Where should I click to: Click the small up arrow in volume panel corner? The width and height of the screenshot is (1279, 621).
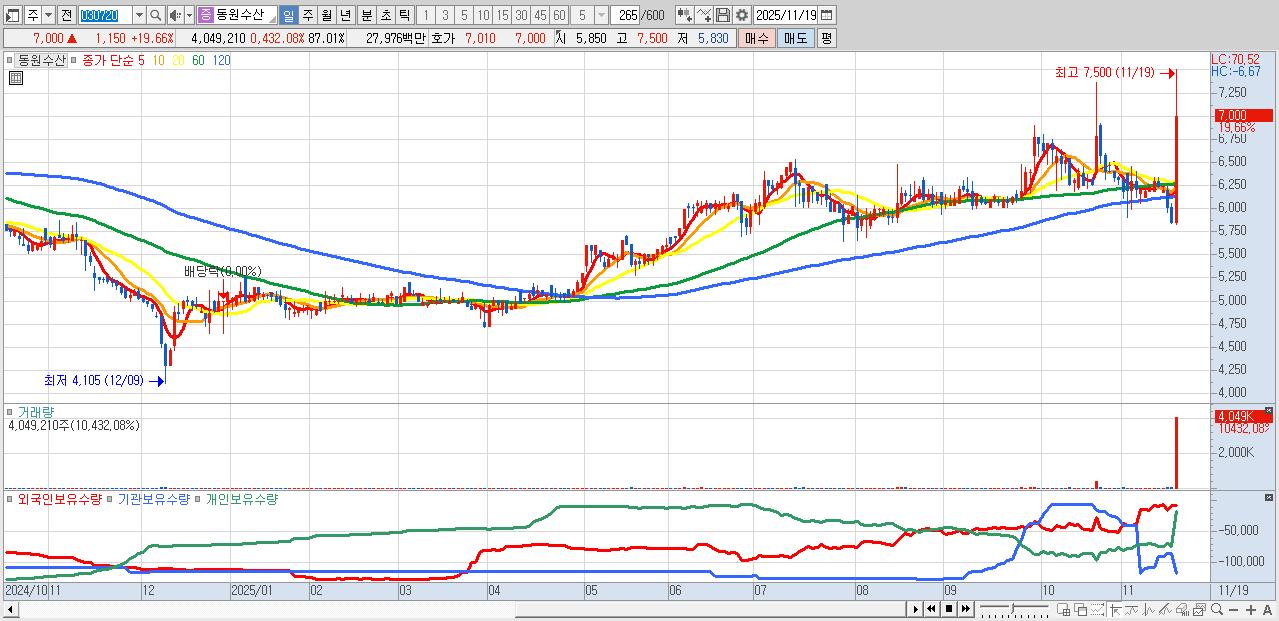pyautogui.click(x=1270, y=411)
